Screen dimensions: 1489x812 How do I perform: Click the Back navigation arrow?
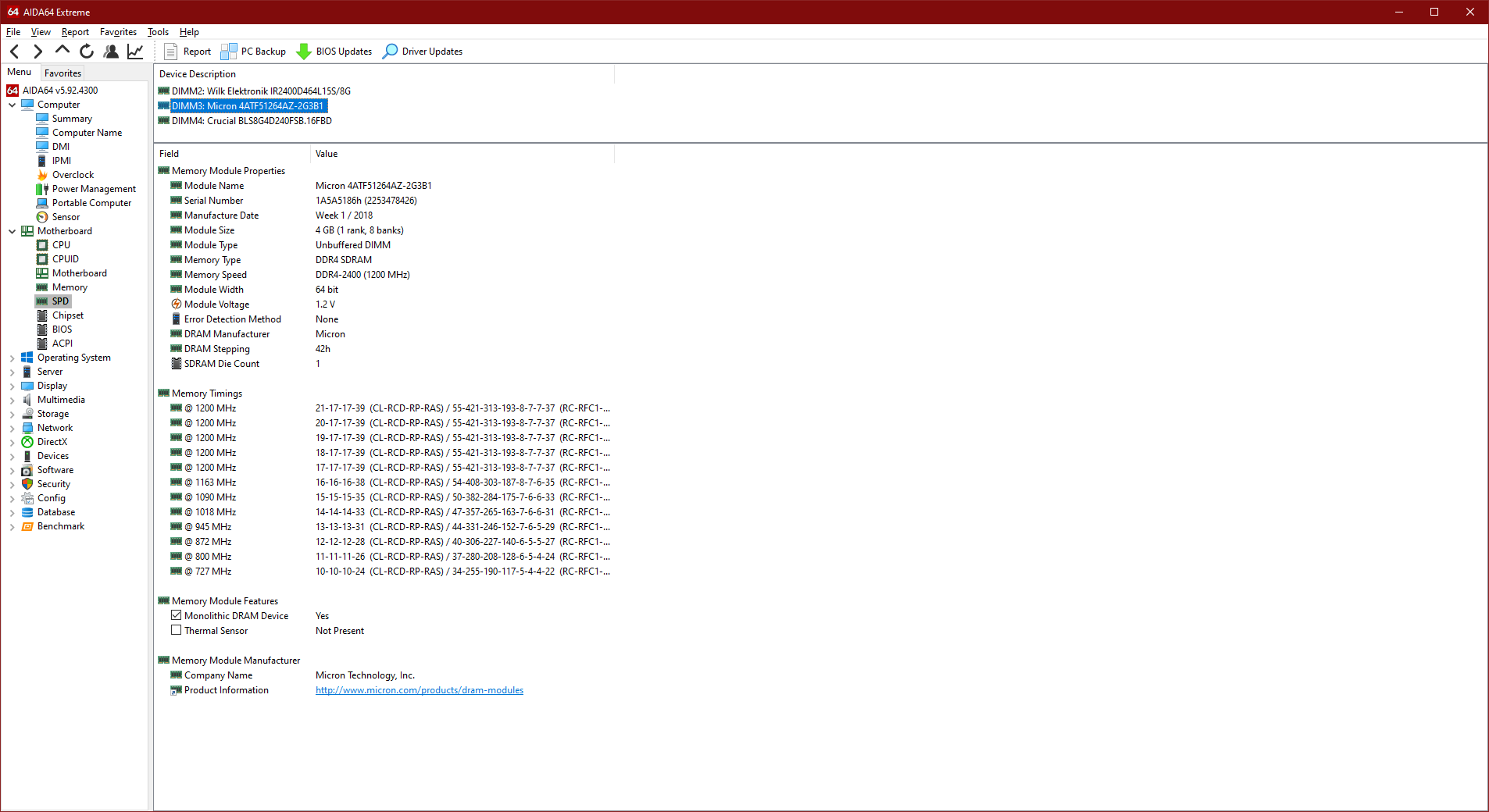click(x=14, y=52)
